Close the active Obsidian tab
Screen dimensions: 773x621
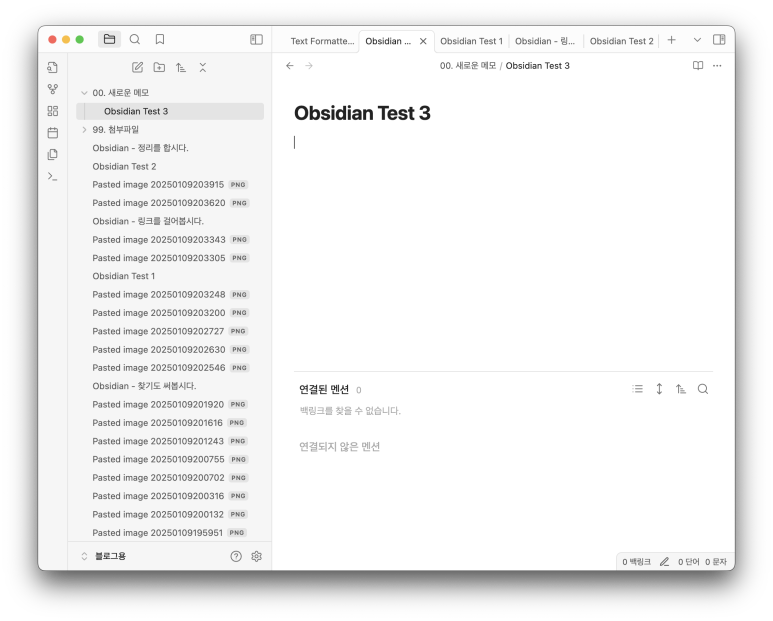[x=423, y=41]
